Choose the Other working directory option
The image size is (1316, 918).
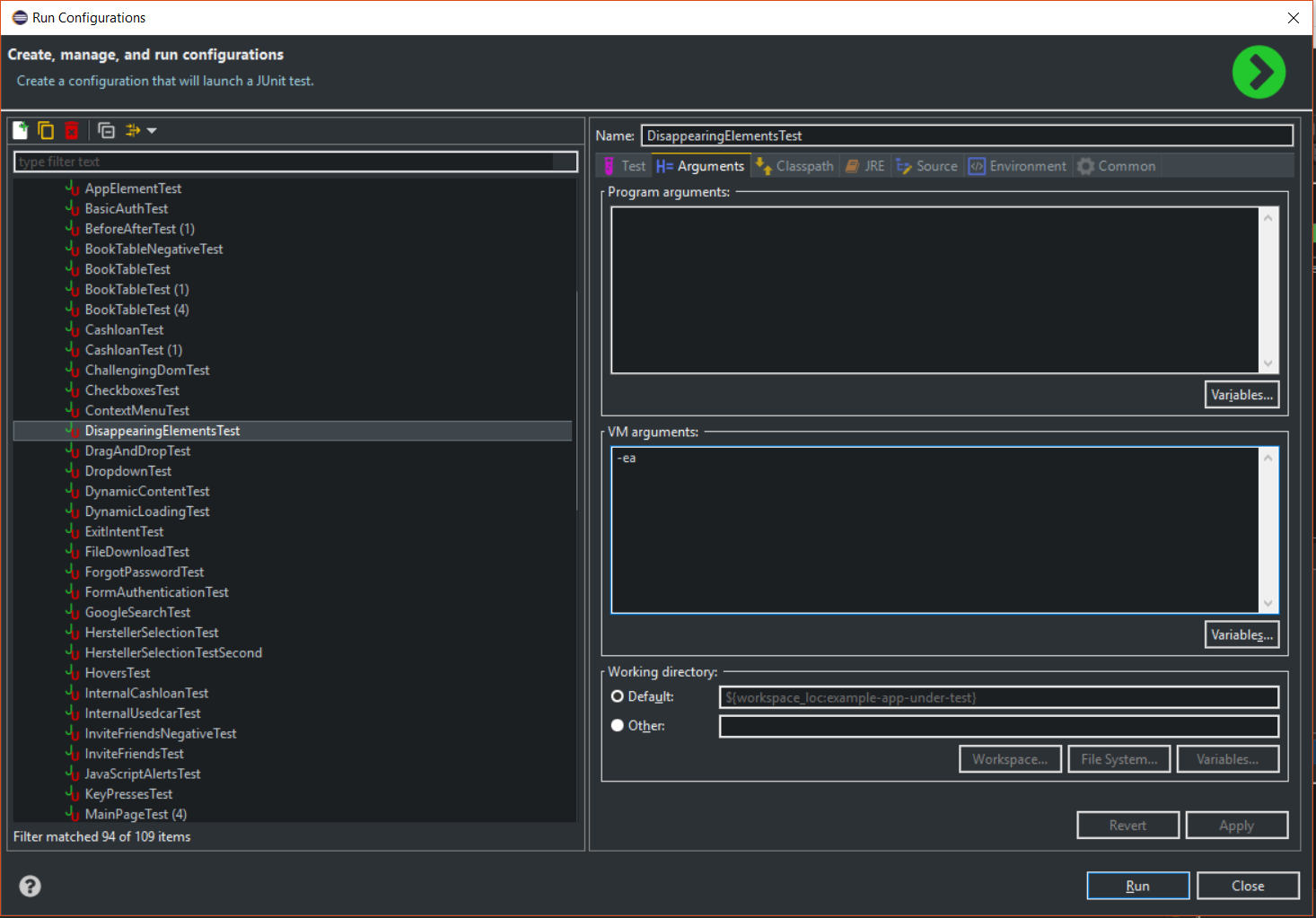point(618,725)
